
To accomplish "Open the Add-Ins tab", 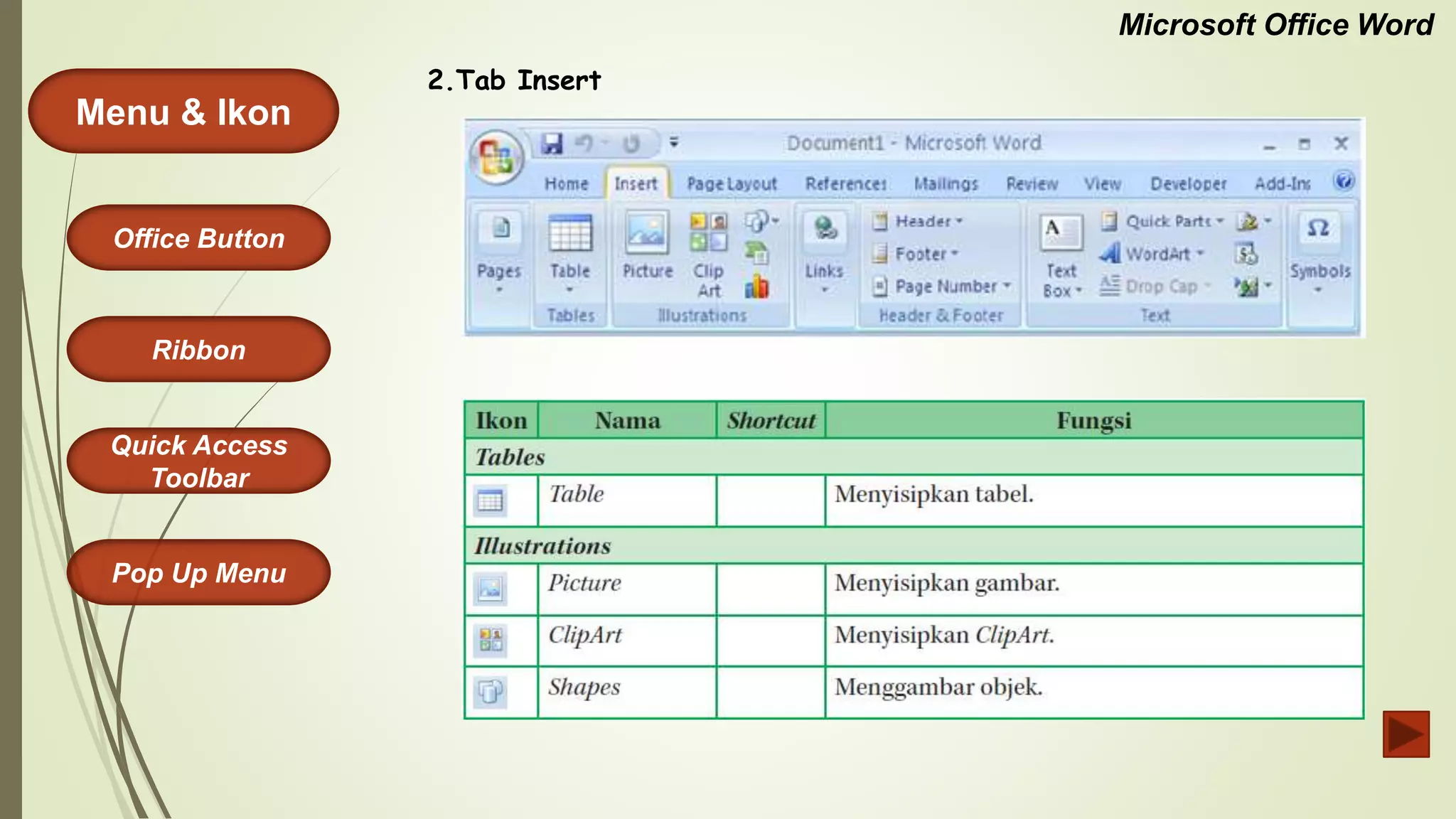I will tap(1283, 184).
